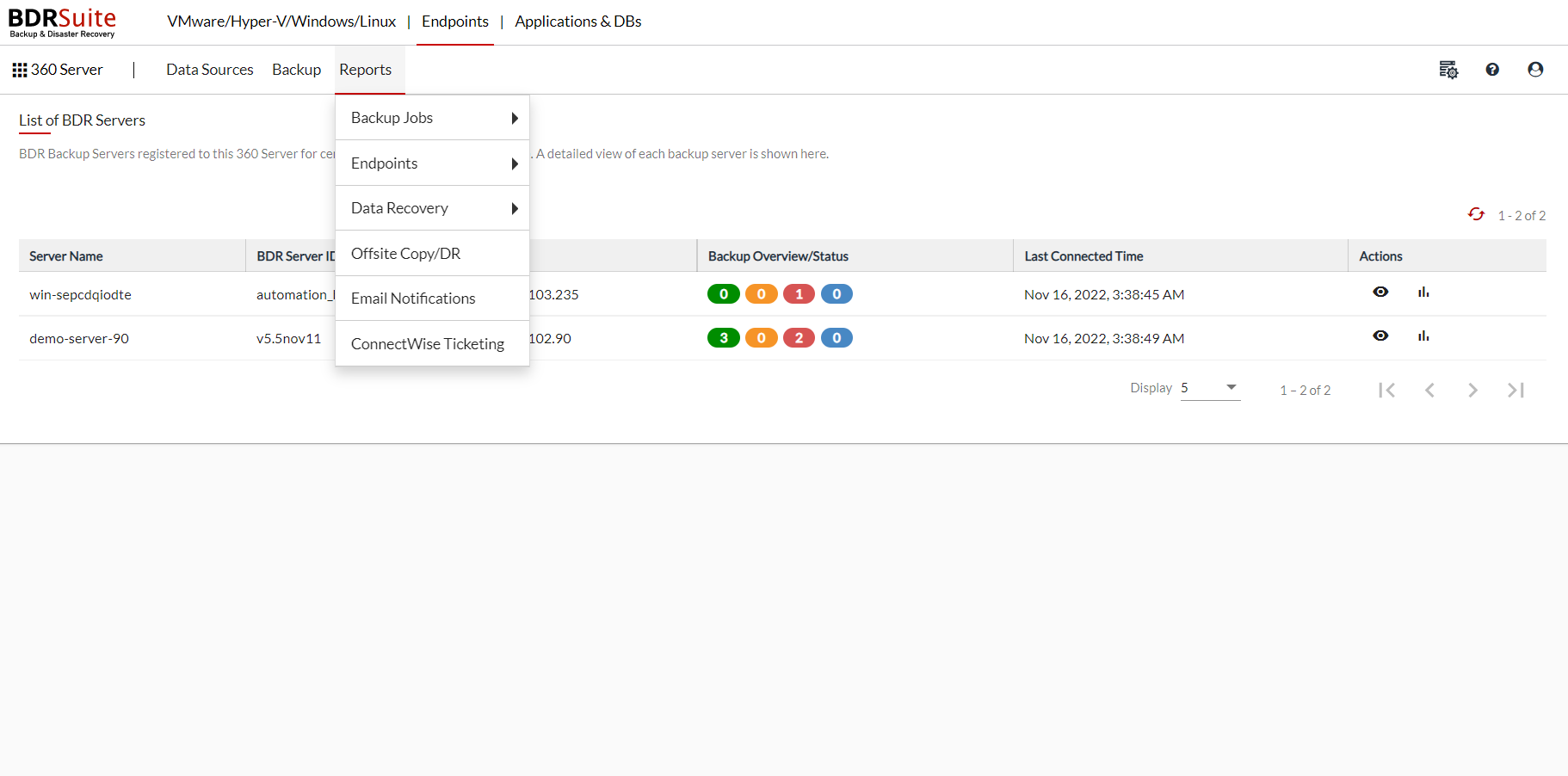Screen dimensions: 1568x776
Task: Select ConnectWise Ticketing from Reports menu
Action: [x=432, y=343]
